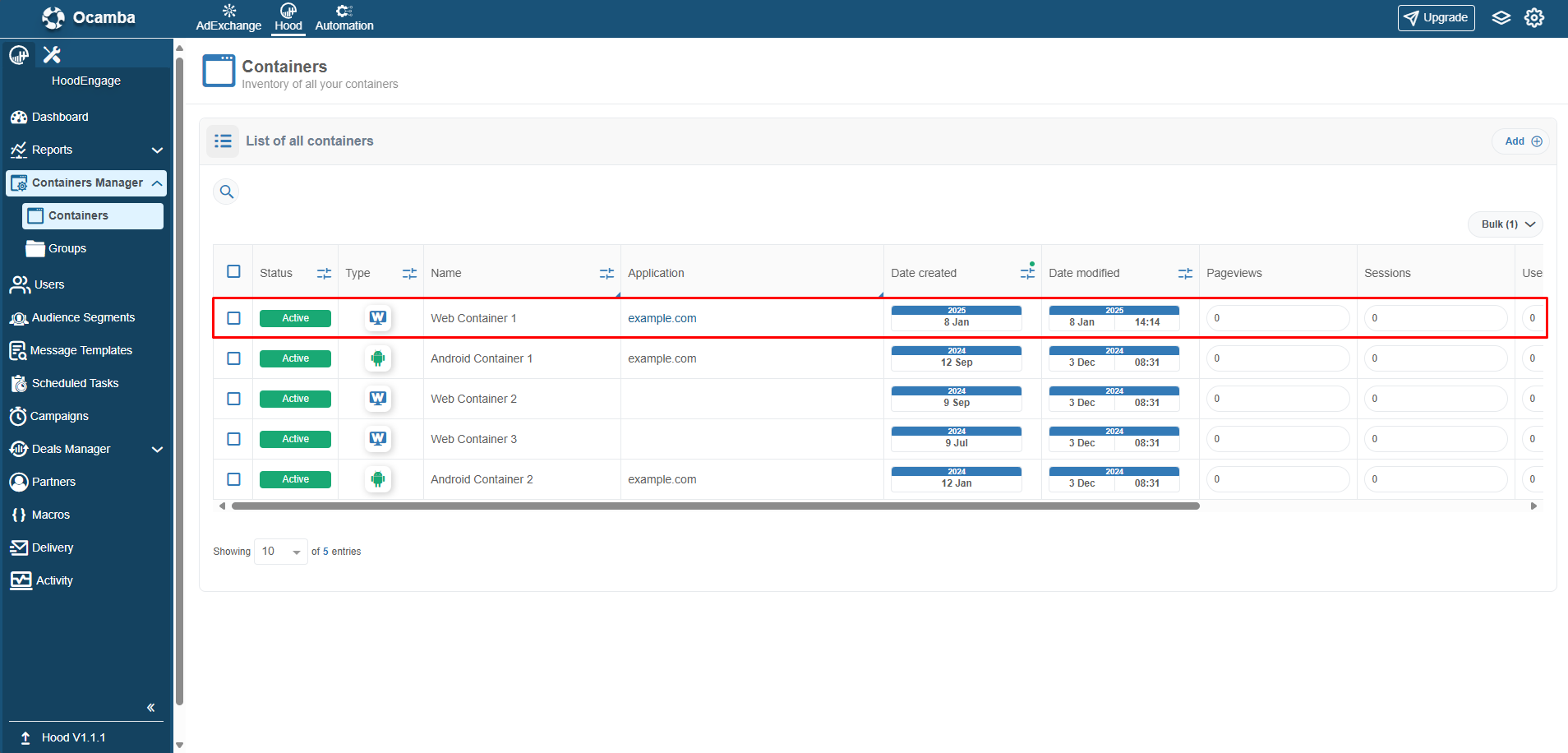
Task: Click the horizontal table scrollbar
Action: [x=715, y=506]
